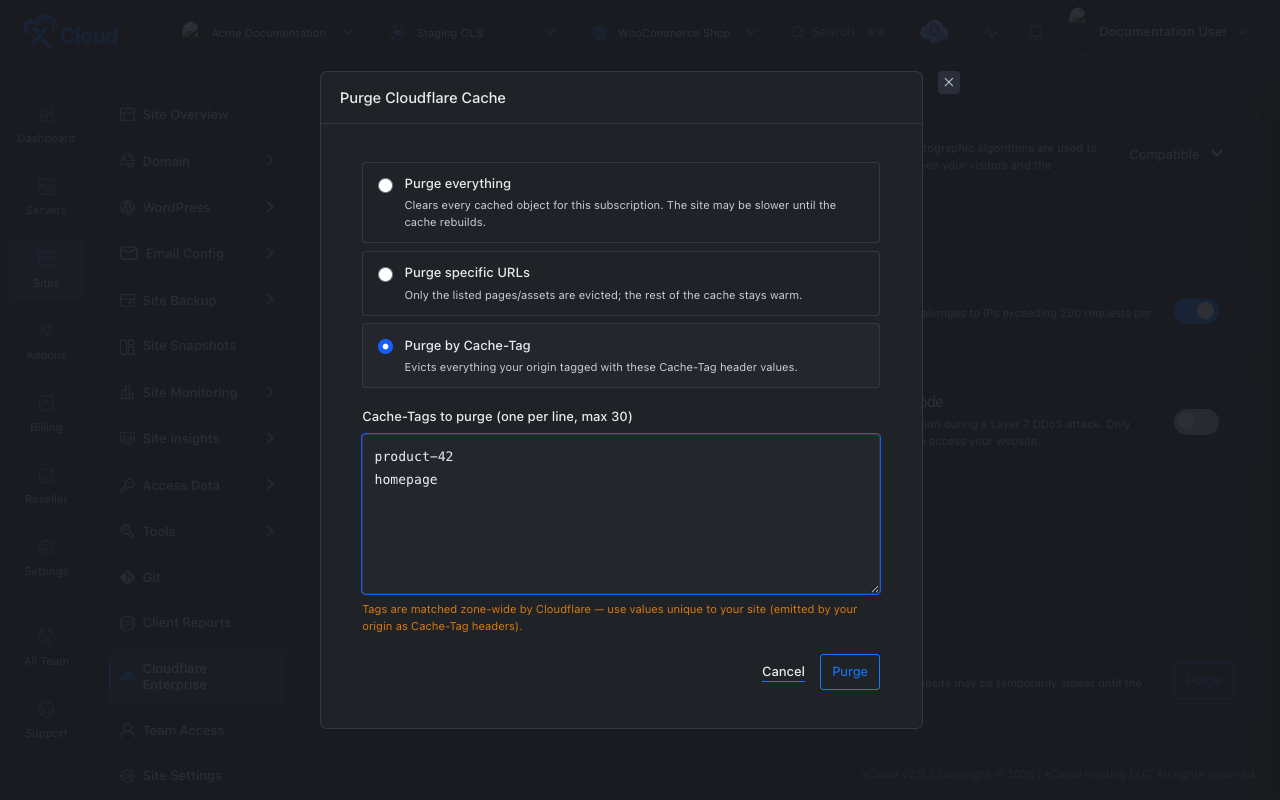Viewport: 1280px width, 800px height.
Task: Click the notification bell icon
Action: click(1036, 32)
